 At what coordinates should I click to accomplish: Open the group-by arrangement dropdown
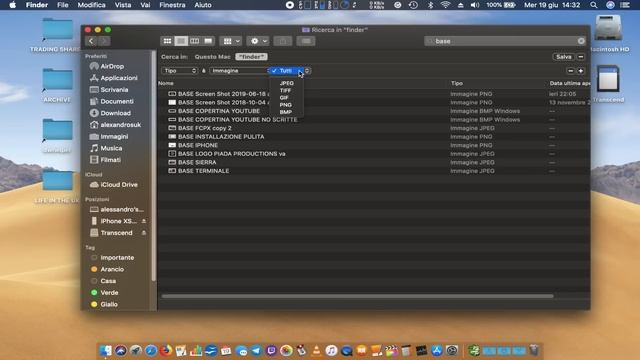(x=231, y=41)
